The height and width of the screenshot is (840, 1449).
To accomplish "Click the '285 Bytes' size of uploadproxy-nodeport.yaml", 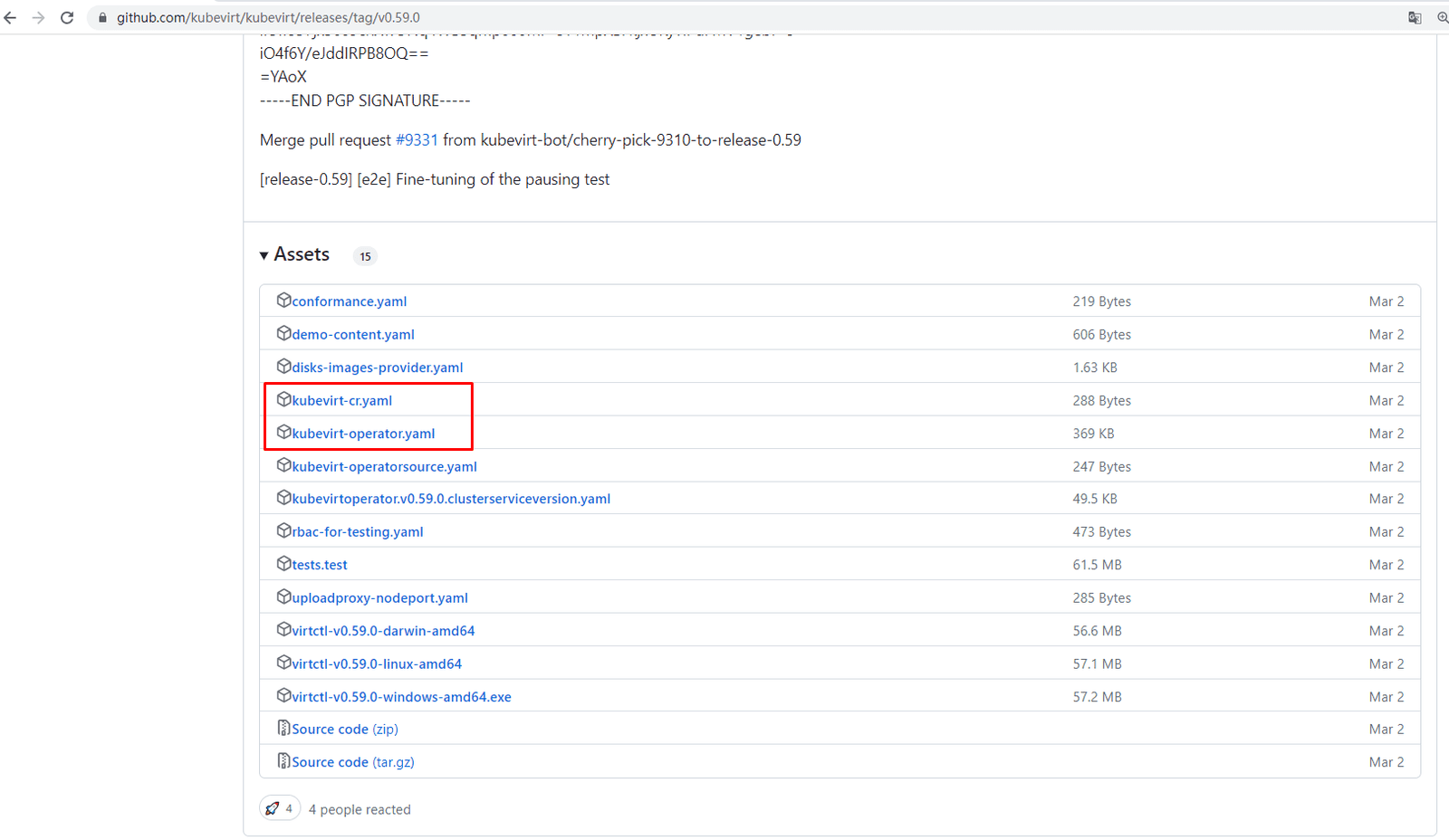I will [x=1102, y=597].
